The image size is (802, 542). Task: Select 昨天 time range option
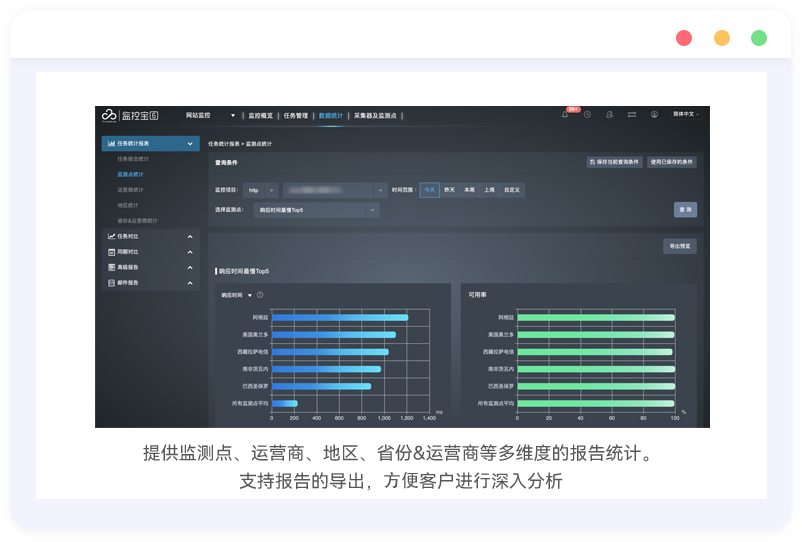point(450,189)
